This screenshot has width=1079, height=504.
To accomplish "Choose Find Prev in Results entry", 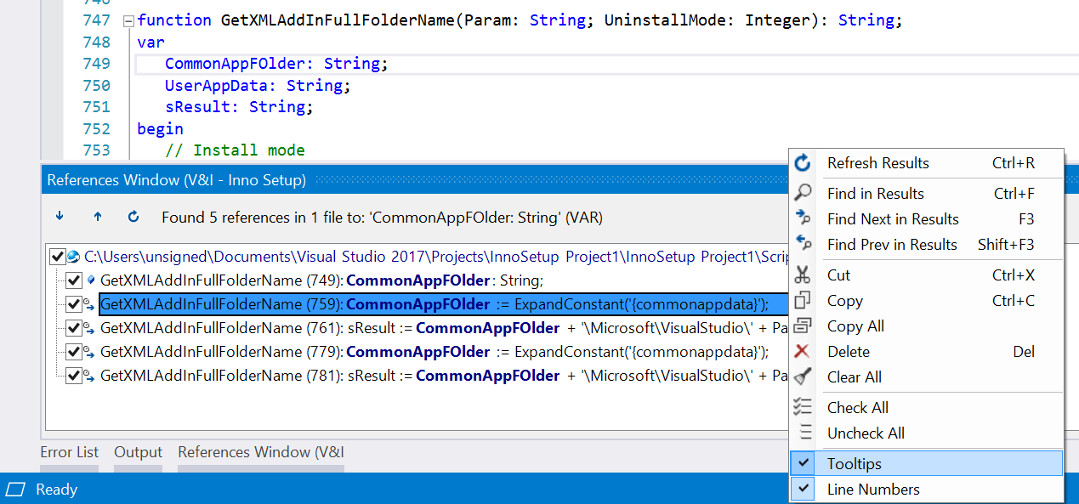I will click(926, 244).
